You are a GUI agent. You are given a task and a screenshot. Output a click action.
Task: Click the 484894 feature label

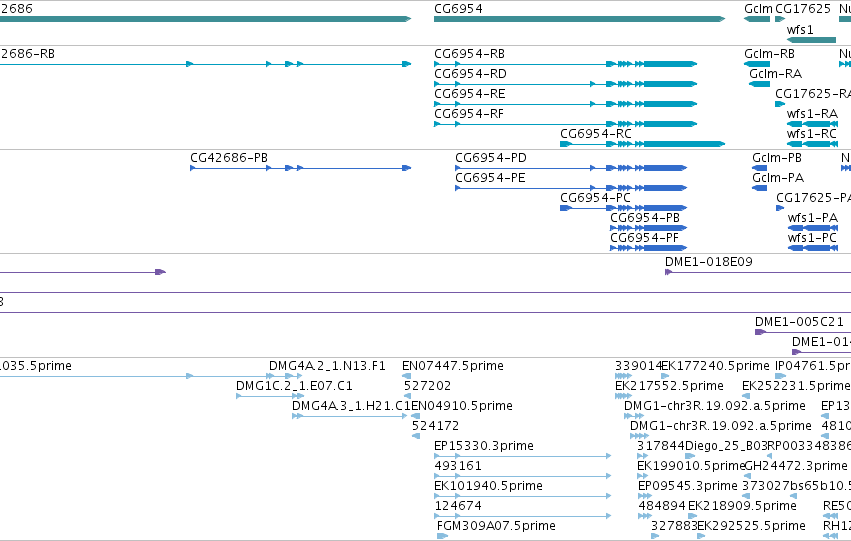[x=662, y=507]
